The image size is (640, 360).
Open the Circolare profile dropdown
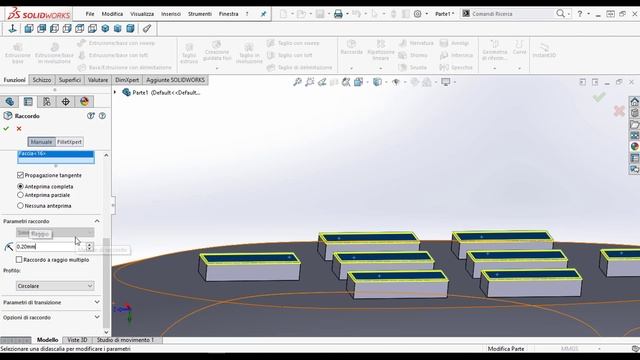(x=55, y=286)
